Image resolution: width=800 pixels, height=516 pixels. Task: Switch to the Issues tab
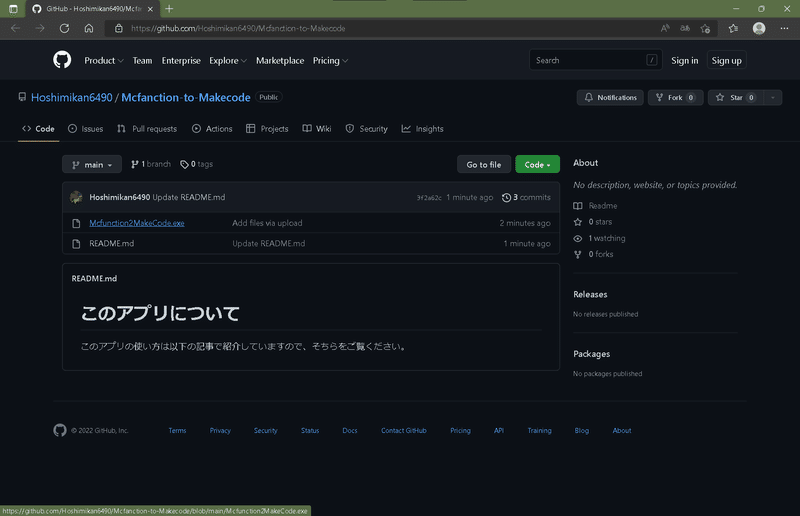(86, 129)
